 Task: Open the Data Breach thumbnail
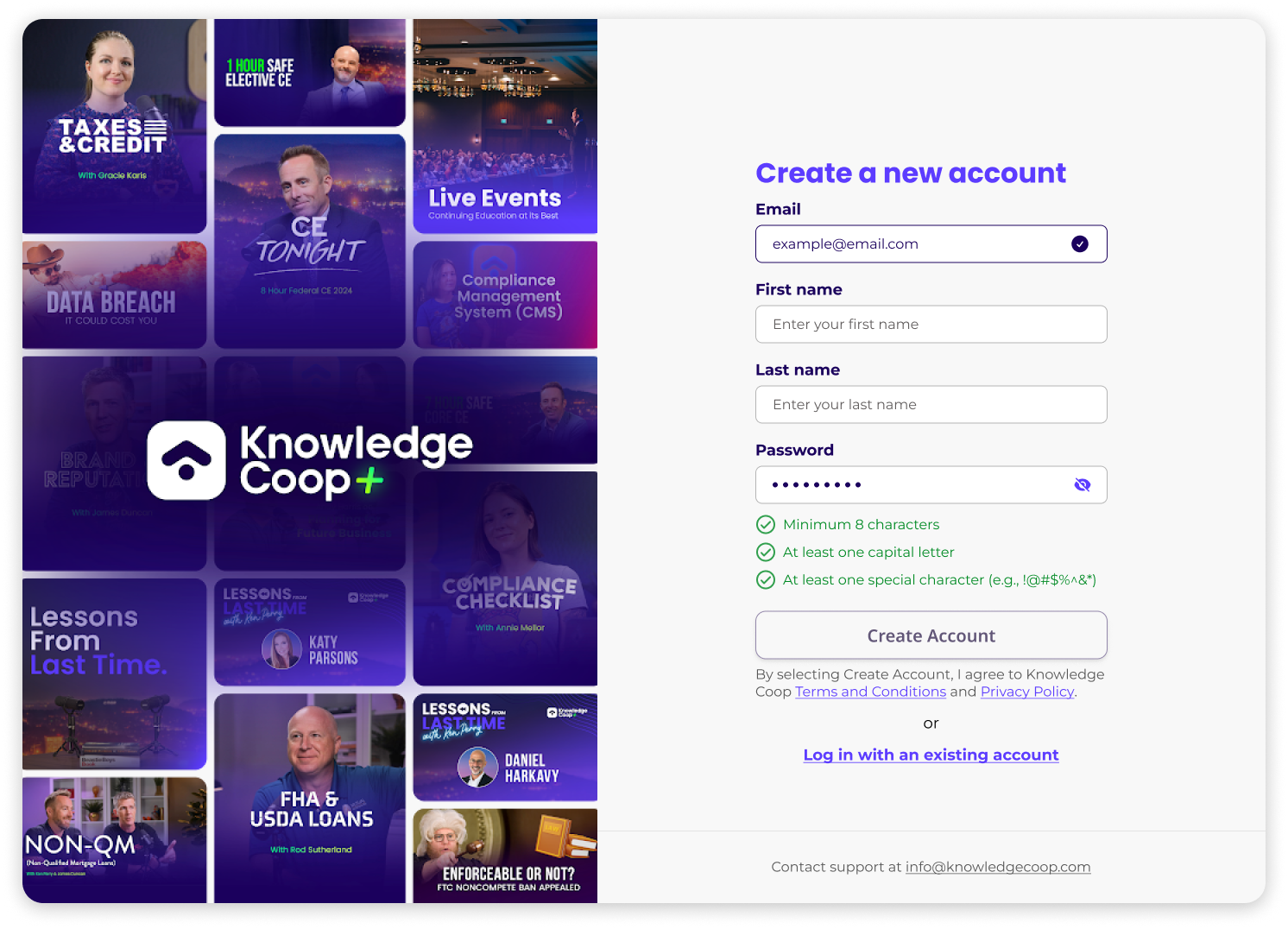(114, 295)
